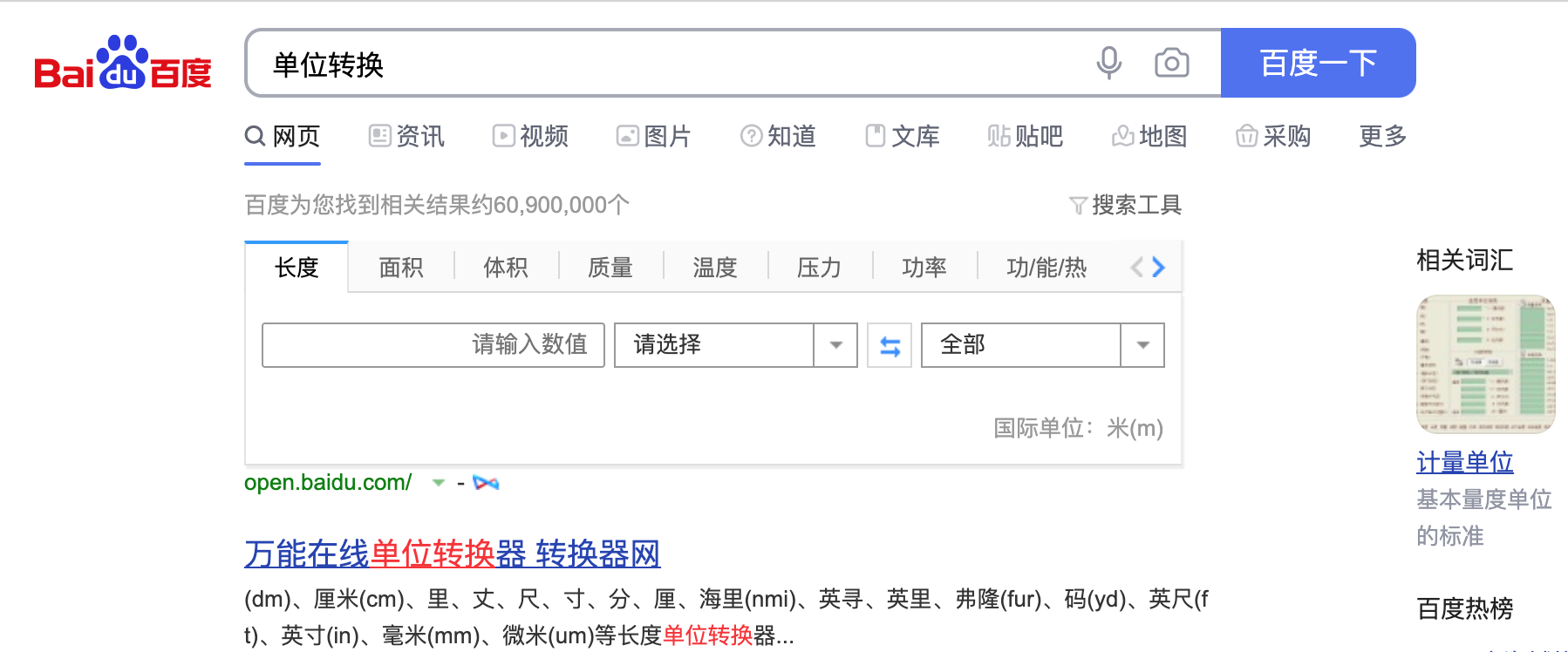The image size is (1568, 652).
Task: Switch to the 文库 tab
Action: 902,136
